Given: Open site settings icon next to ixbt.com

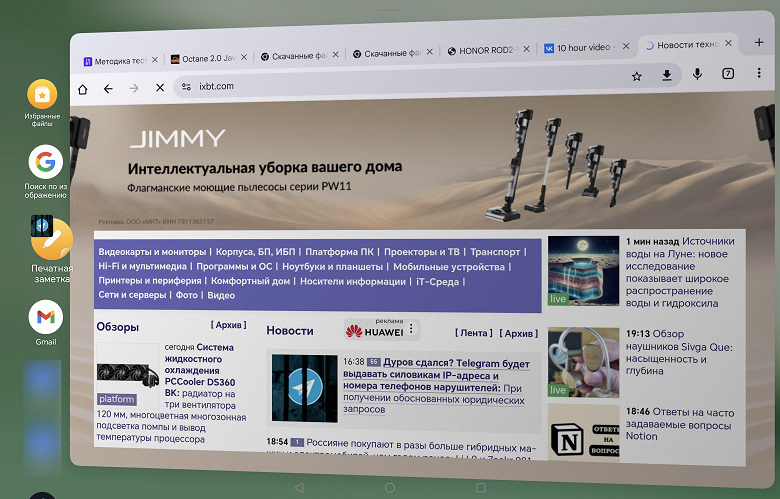Looking at the screenshot, I should coord(186,87).
